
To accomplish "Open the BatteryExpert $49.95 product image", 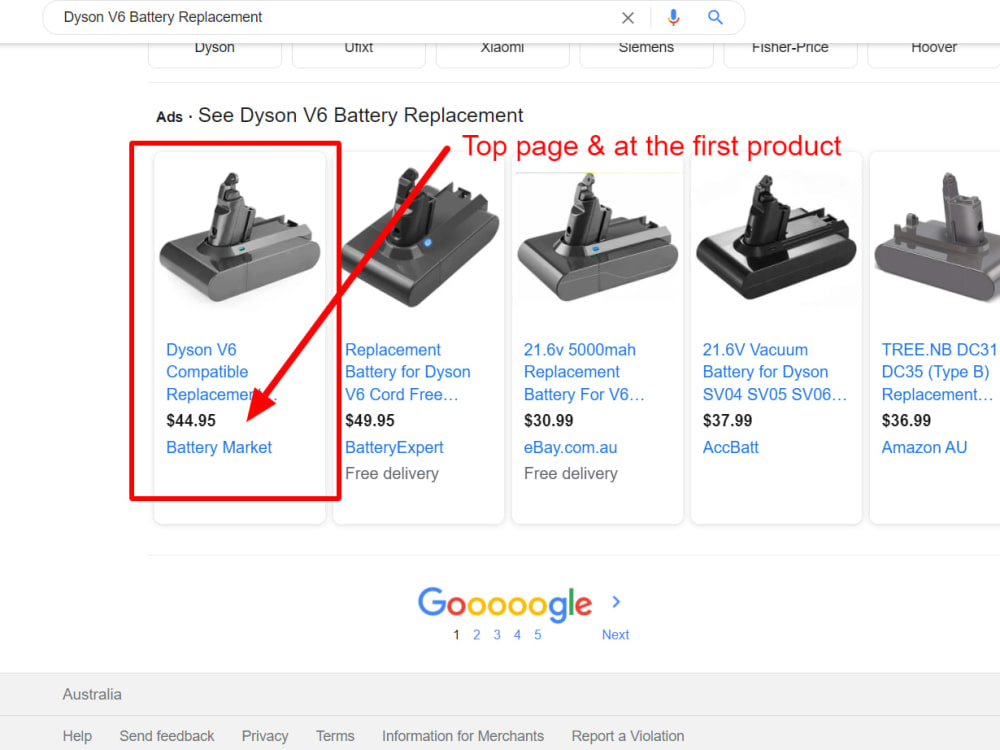I will pyautogui.click(x=419, y=237).
